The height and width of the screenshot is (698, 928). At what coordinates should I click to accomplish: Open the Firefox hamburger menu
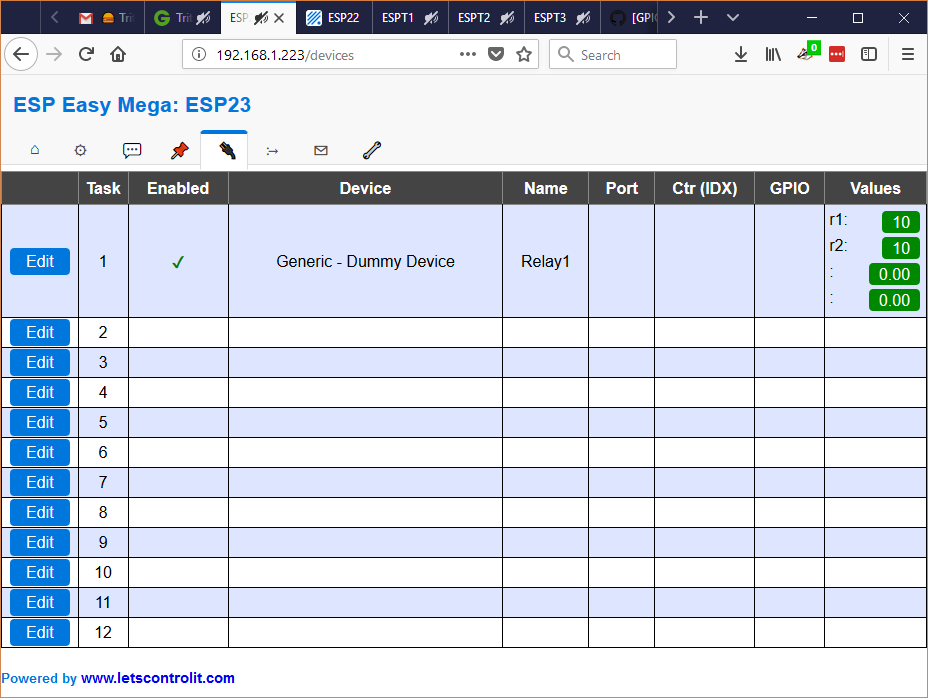[908, 54]
